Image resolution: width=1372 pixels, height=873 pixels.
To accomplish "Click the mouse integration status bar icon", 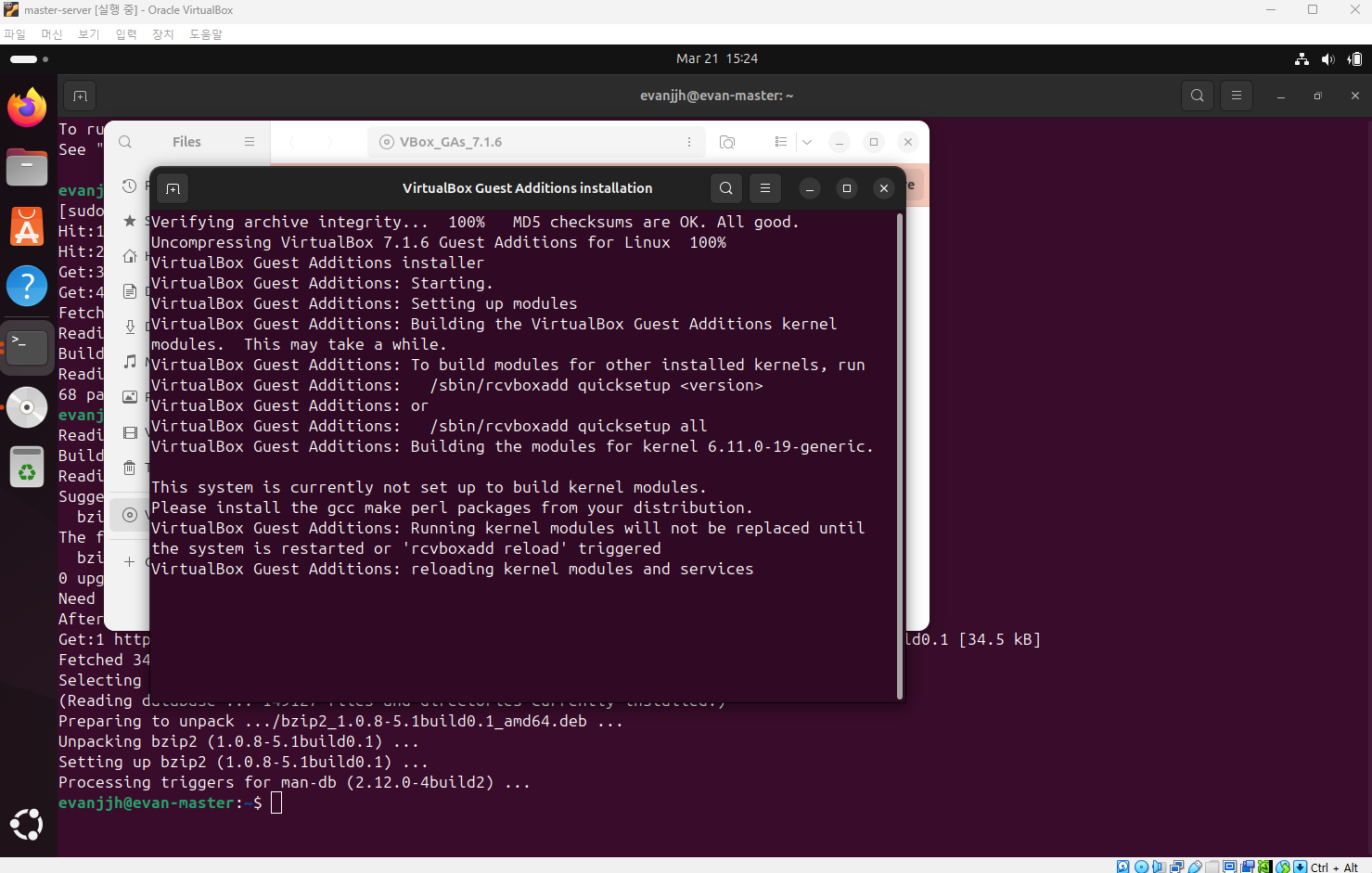I will click(x=1282, y=867).
